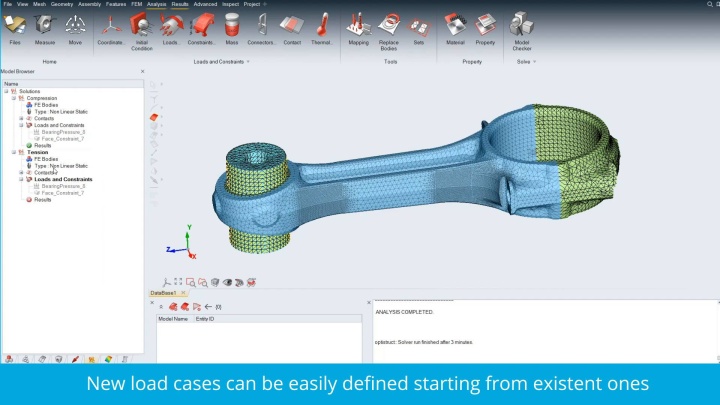Select Type : Non Linear Static under Tension

click(61, 166)
